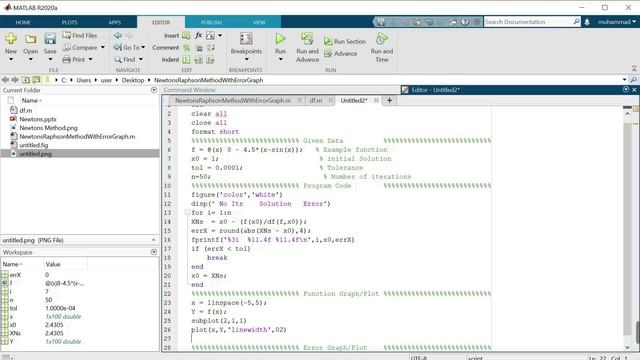This screenshot has width=640, height=360.
Task: Click the Indent smart indent icon
Action: [186, 60]
